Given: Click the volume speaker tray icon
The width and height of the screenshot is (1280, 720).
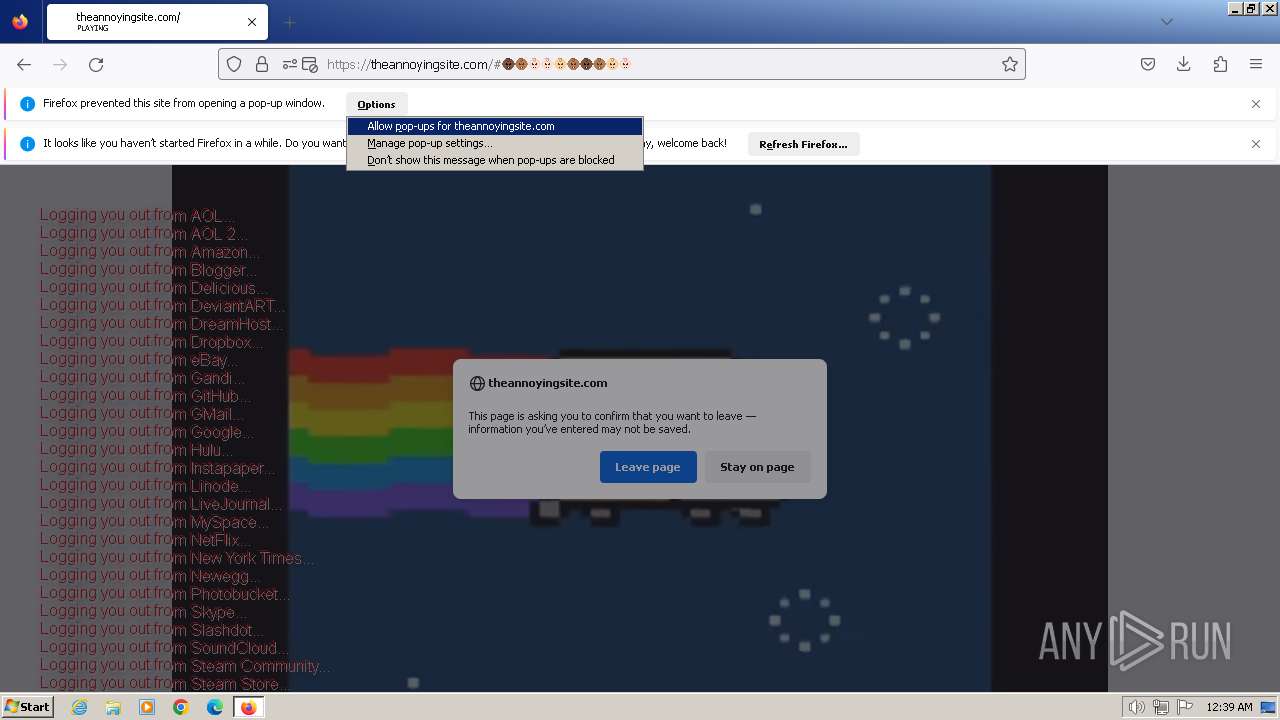Looking at the screenshot, I should click(1137, 707).
